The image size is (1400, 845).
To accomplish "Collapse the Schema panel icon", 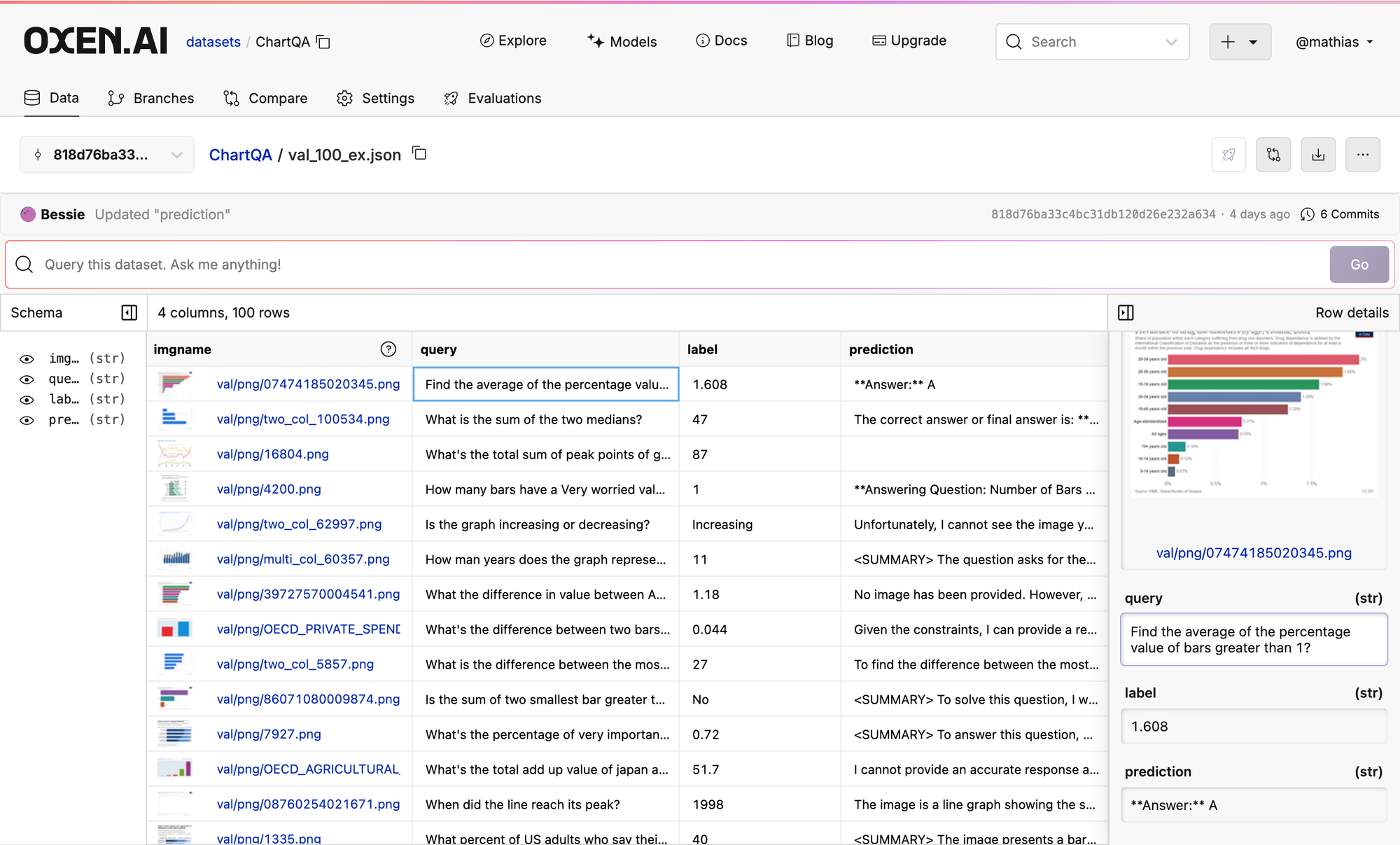I will click(x=129, y=312).
